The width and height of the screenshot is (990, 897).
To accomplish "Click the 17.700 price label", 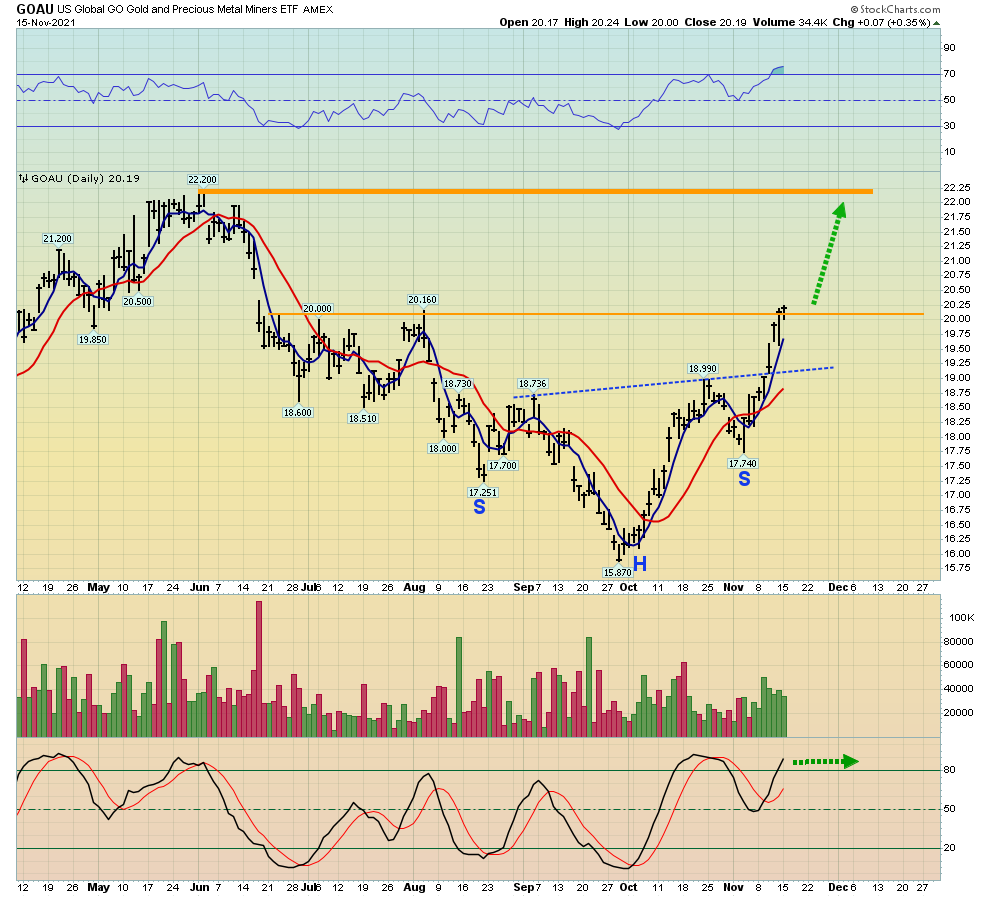I will point(503,466).
